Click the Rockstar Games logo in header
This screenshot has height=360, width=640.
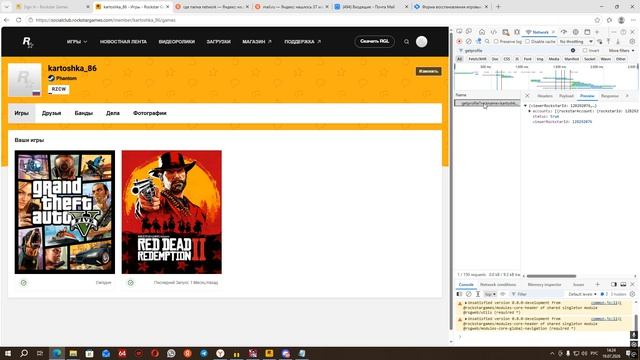tap(27, 42)
